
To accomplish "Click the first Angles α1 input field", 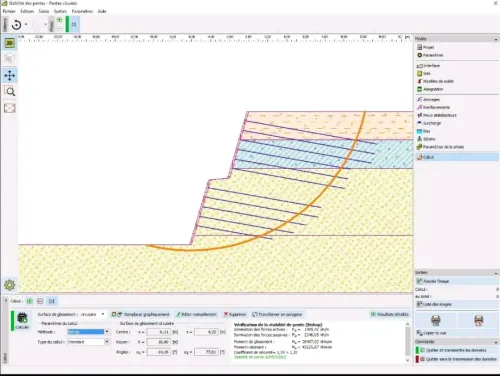I will 159,352.
